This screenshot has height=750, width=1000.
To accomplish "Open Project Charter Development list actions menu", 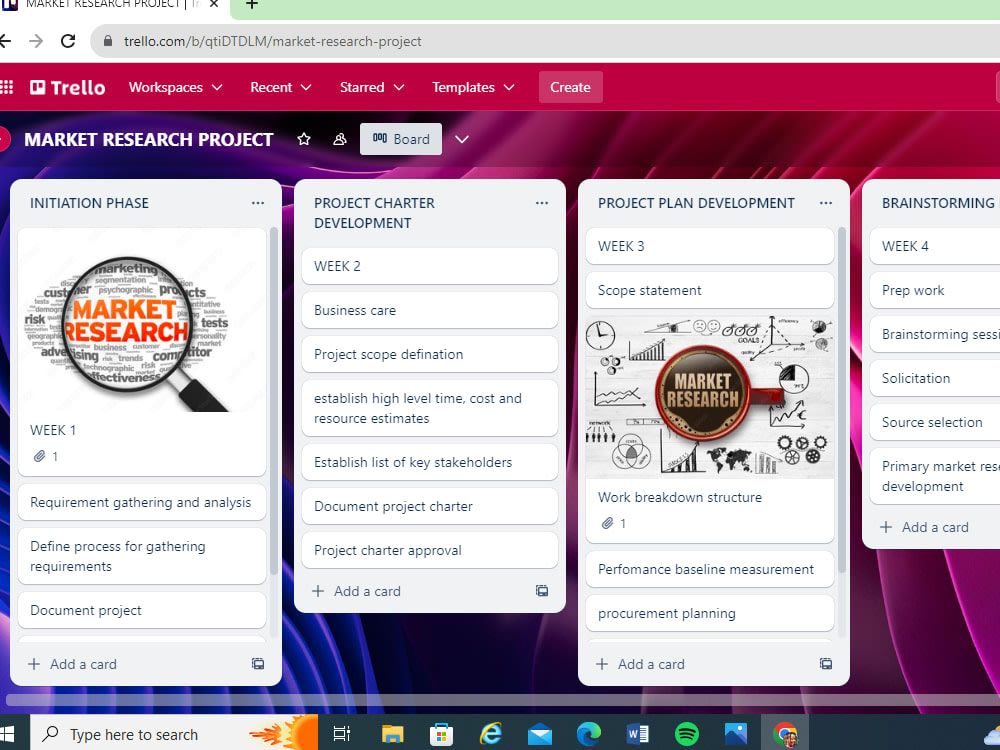I will 542,203.
